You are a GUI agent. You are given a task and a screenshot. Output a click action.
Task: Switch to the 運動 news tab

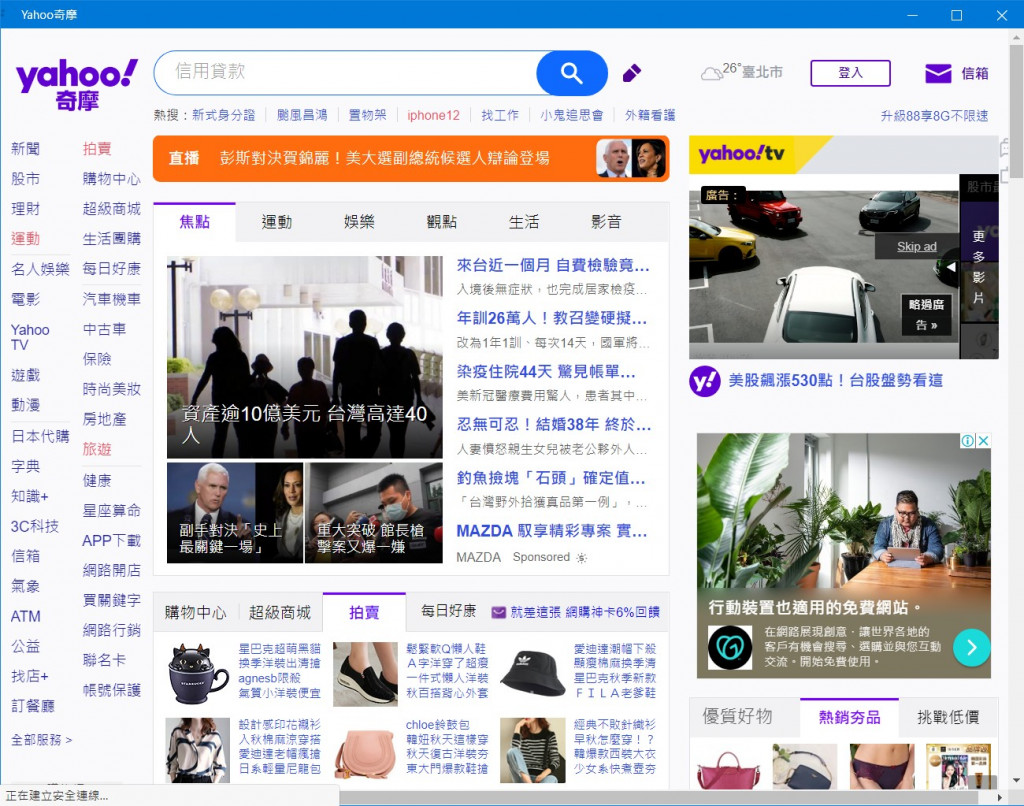(x=277, y=222)
